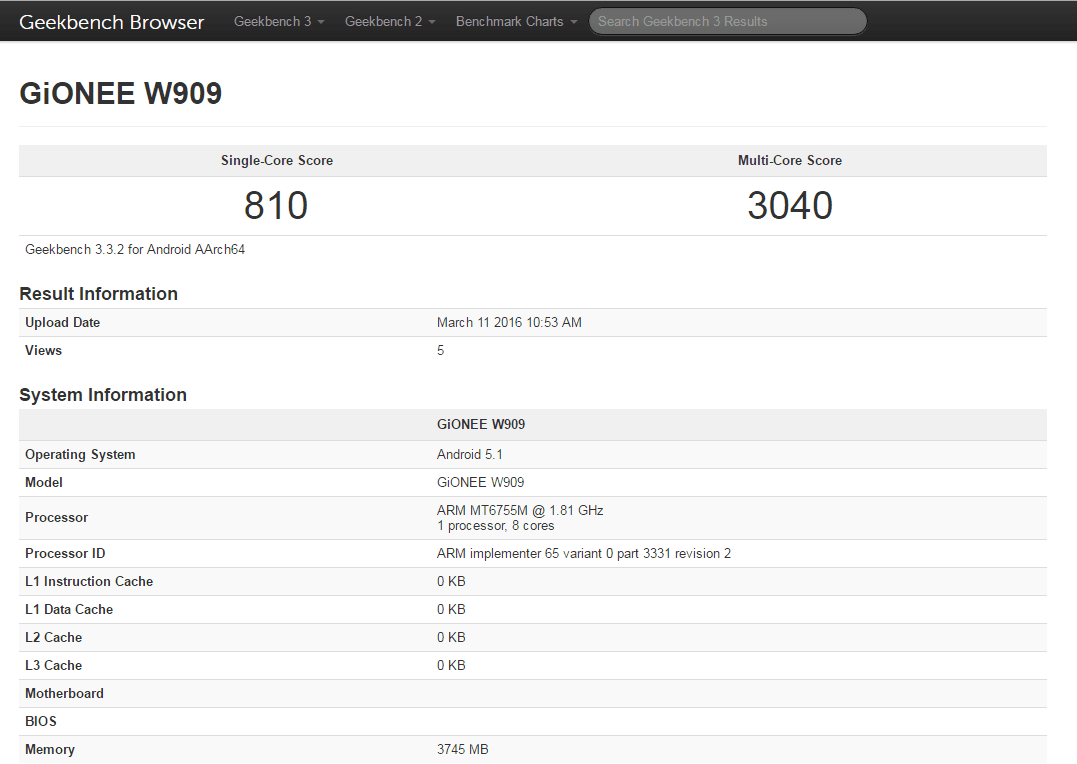Select the System Information heading
The image size is (1077, 764).
(103, 395)
